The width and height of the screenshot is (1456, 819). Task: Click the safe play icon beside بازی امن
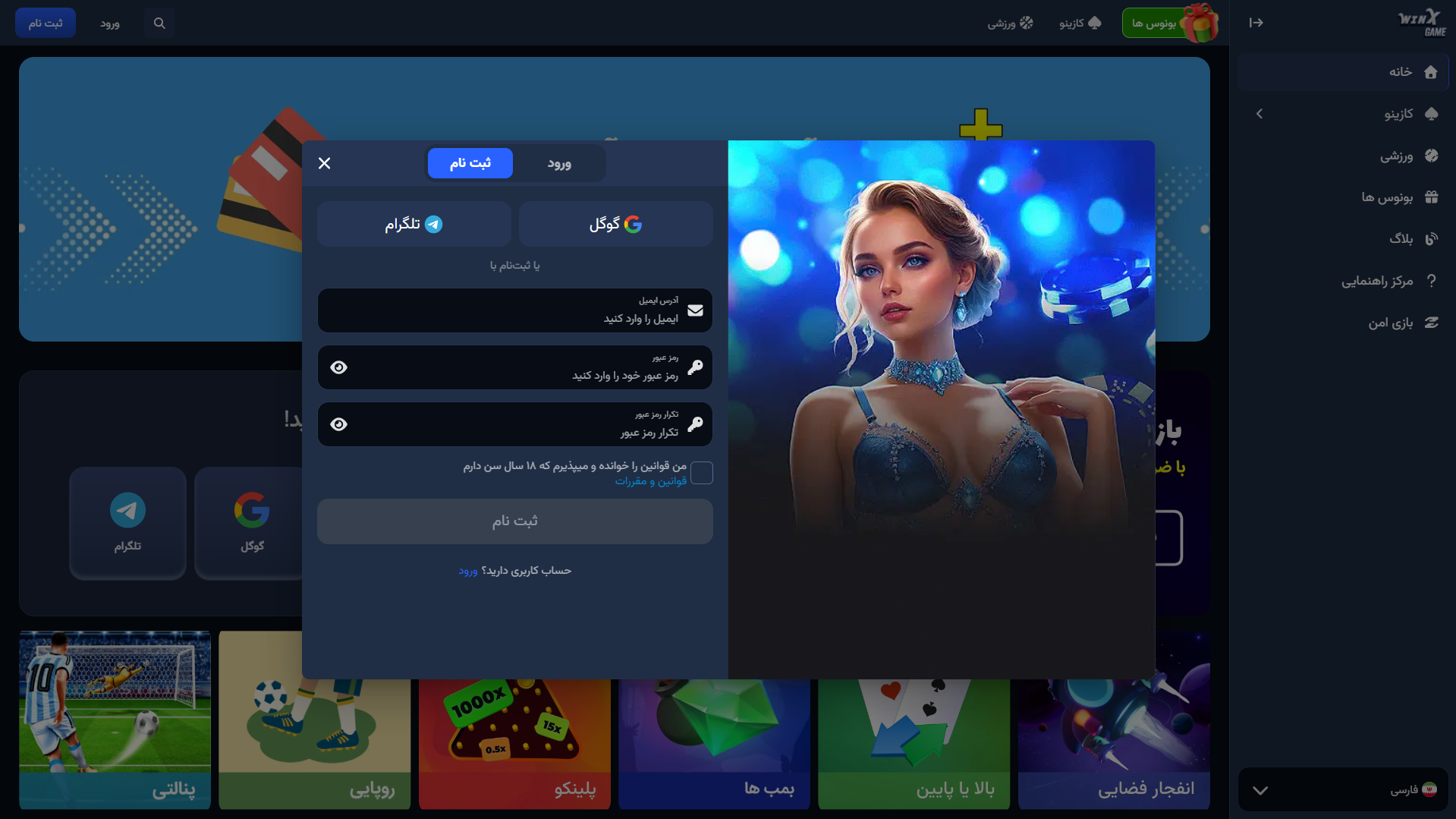pyautogui.click(x=1431, y=323)
